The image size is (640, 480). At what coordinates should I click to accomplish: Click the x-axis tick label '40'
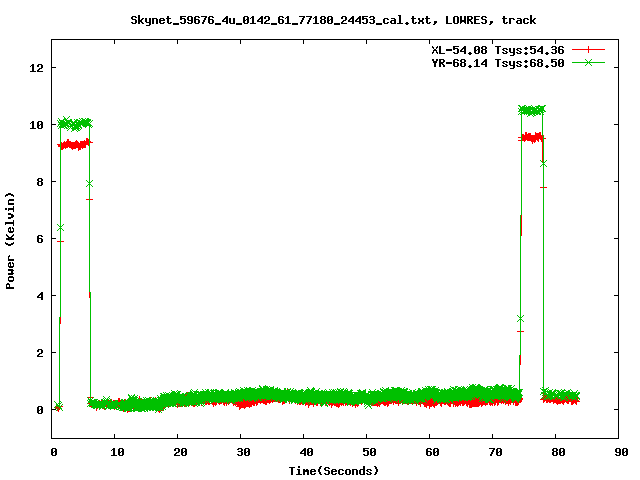point(306,452)
